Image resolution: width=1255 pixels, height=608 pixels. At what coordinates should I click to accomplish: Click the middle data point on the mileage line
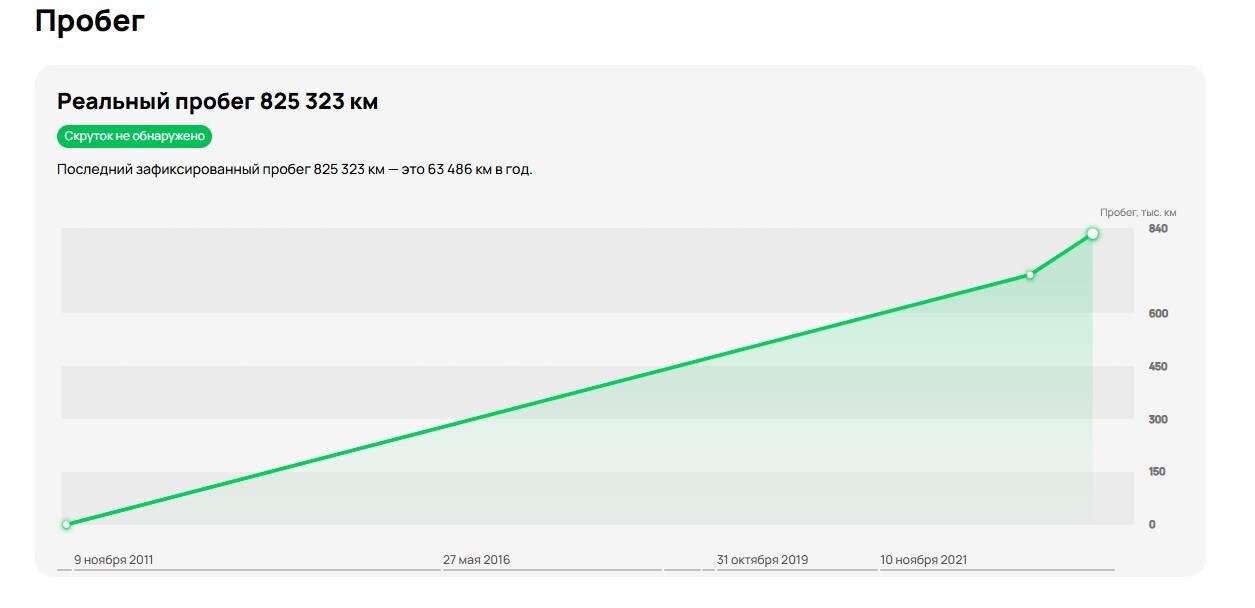coord(1030,274)
